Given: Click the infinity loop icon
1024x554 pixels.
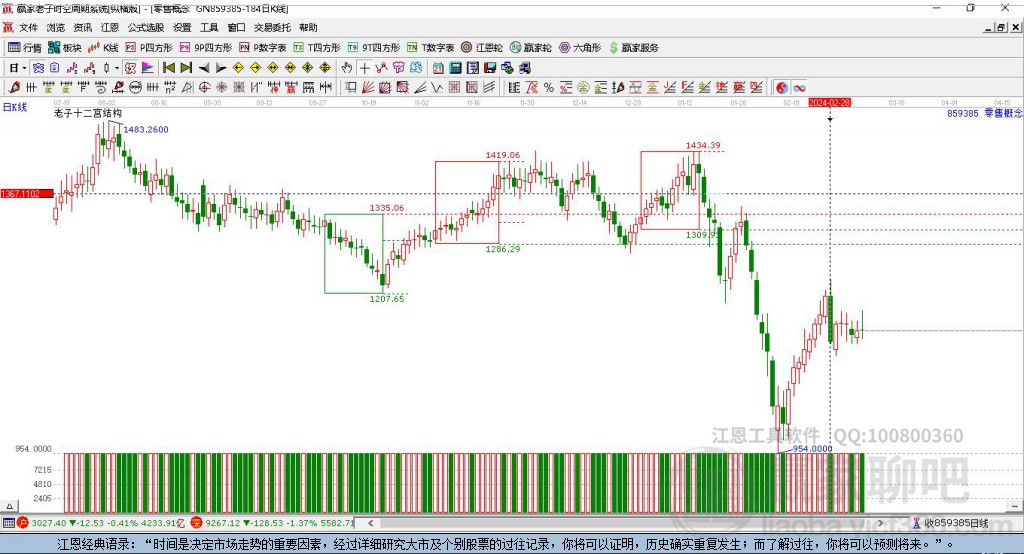Looking at the screenshot, I should pyautogui.click(x=799, y=87).
